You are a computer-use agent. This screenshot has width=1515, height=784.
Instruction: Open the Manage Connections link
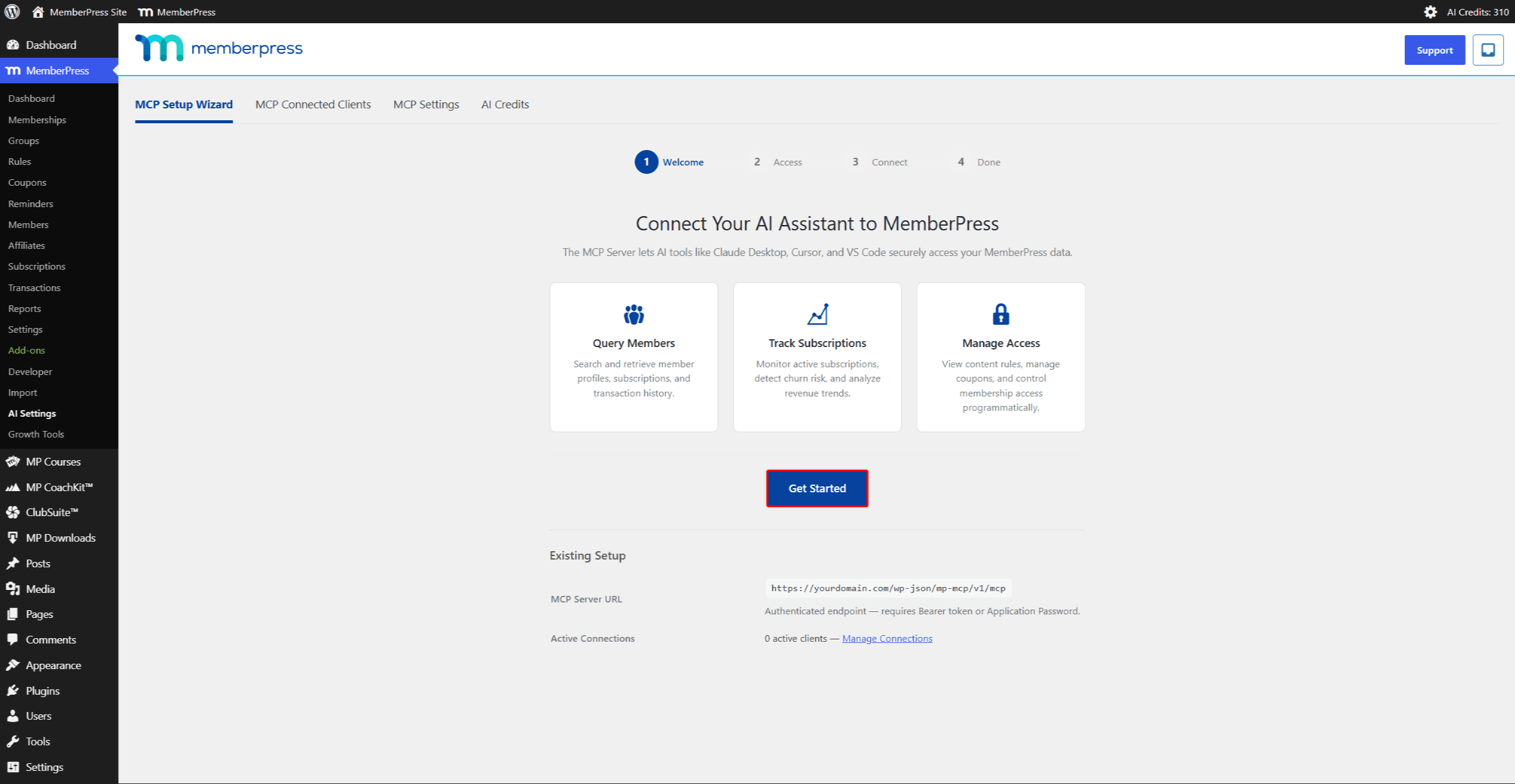(x=887, y=638)
